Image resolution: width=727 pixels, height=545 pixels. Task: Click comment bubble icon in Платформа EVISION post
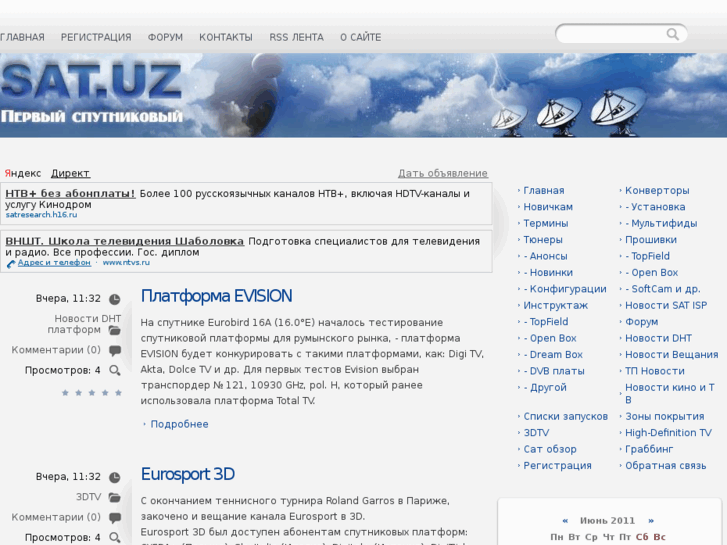(115, 350)
